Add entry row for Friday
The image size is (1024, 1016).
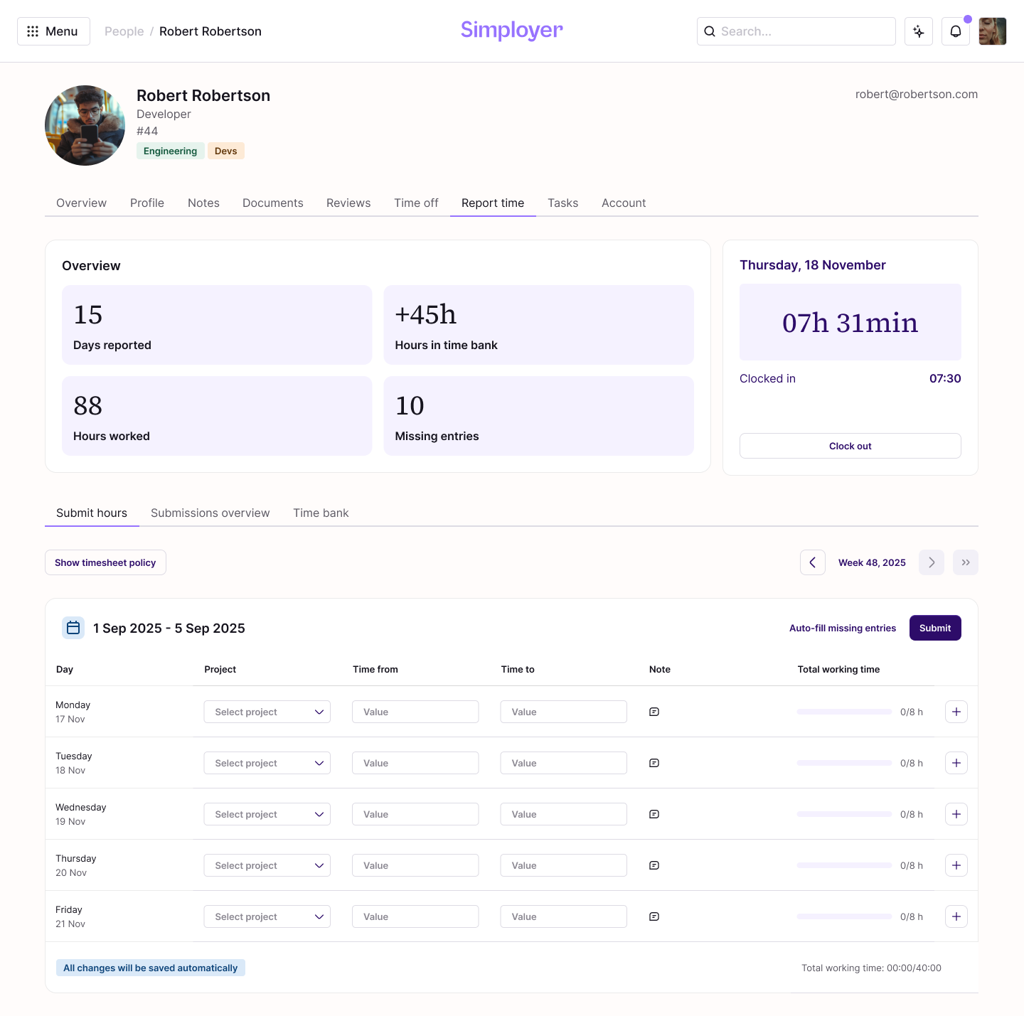click(956, 917)
